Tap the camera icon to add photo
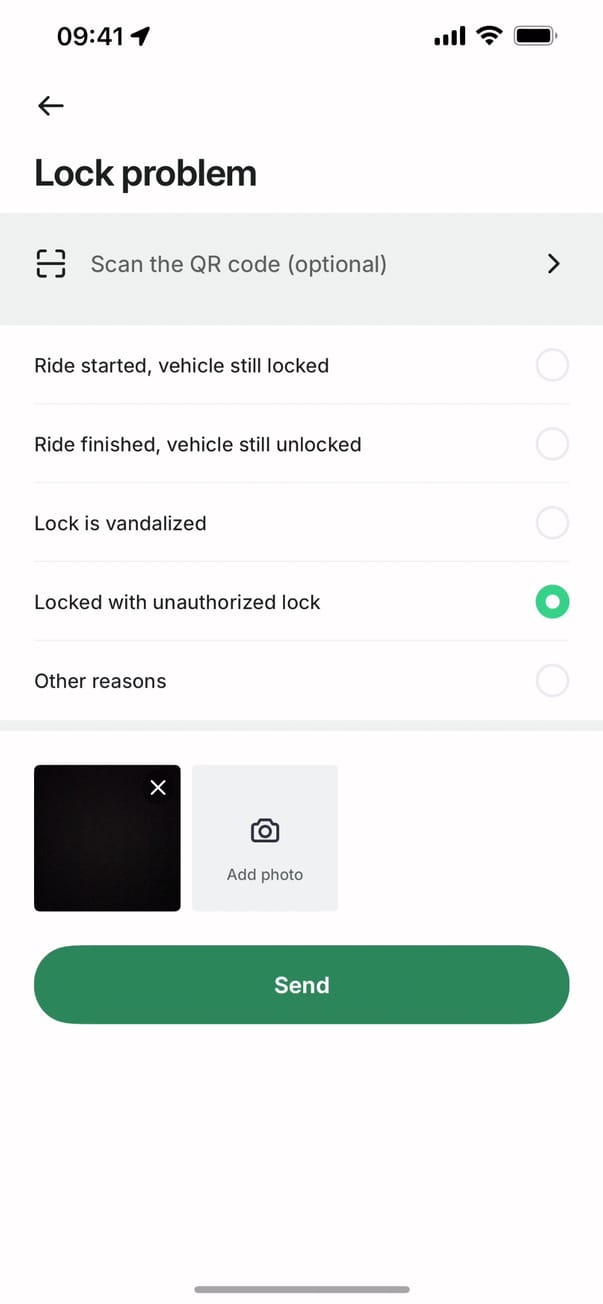 [x=265, y=830]
